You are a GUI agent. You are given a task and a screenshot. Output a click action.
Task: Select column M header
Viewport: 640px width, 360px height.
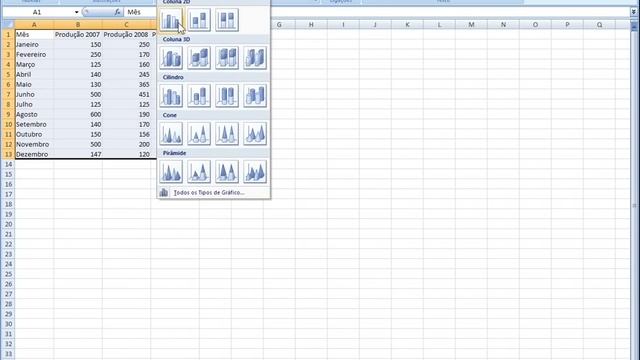[471, 24]
